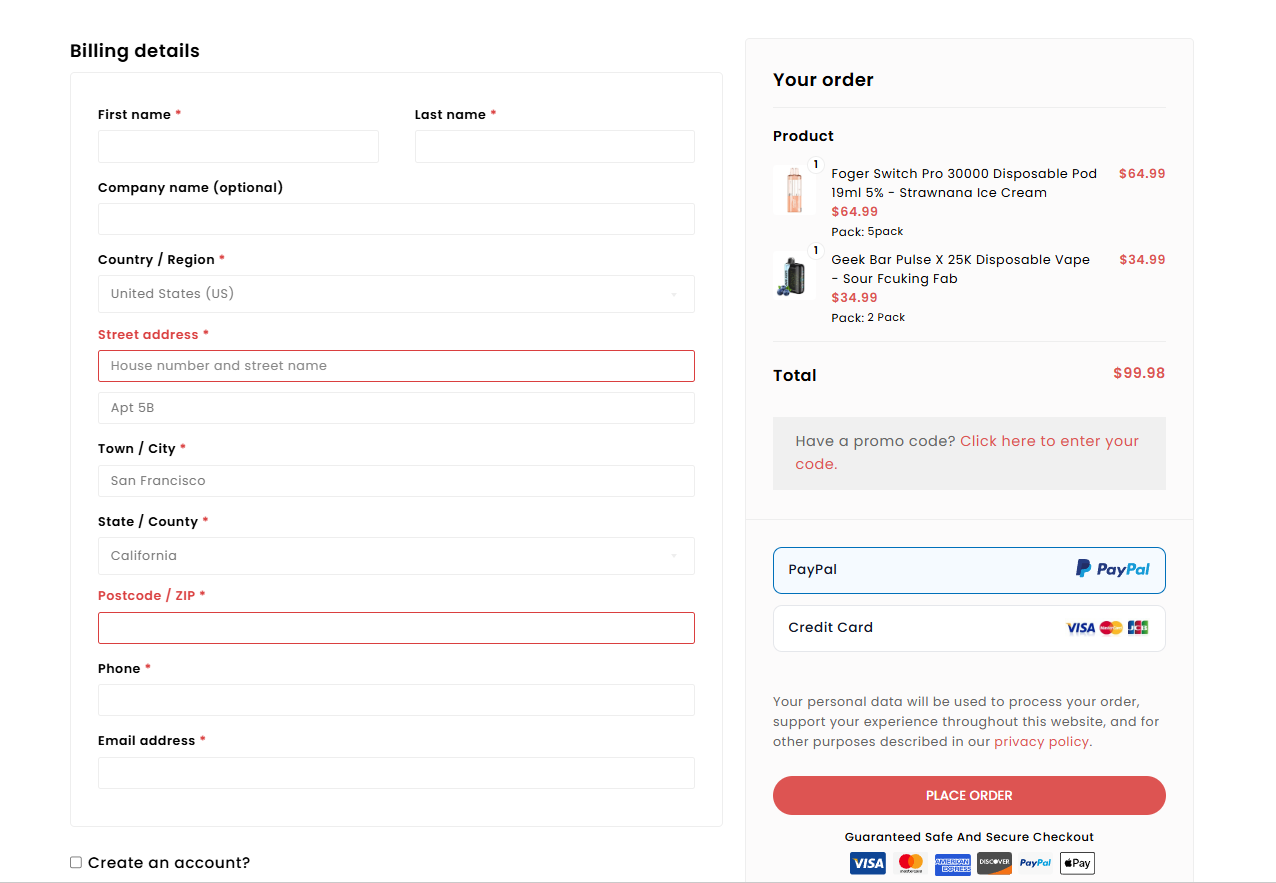Focus the Last name field
The width and height of the screenshot is (1276, 883).
555,146
